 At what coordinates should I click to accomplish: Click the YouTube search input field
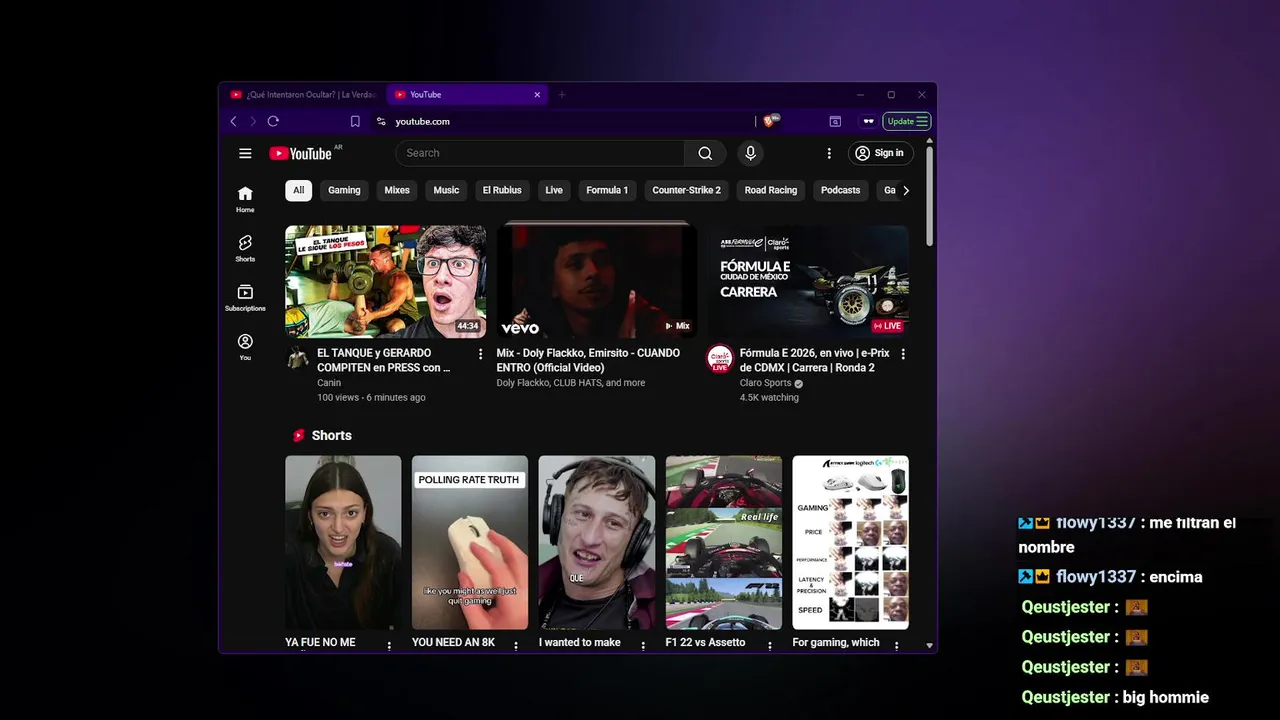pyautogui.click(x=540, y=153)
